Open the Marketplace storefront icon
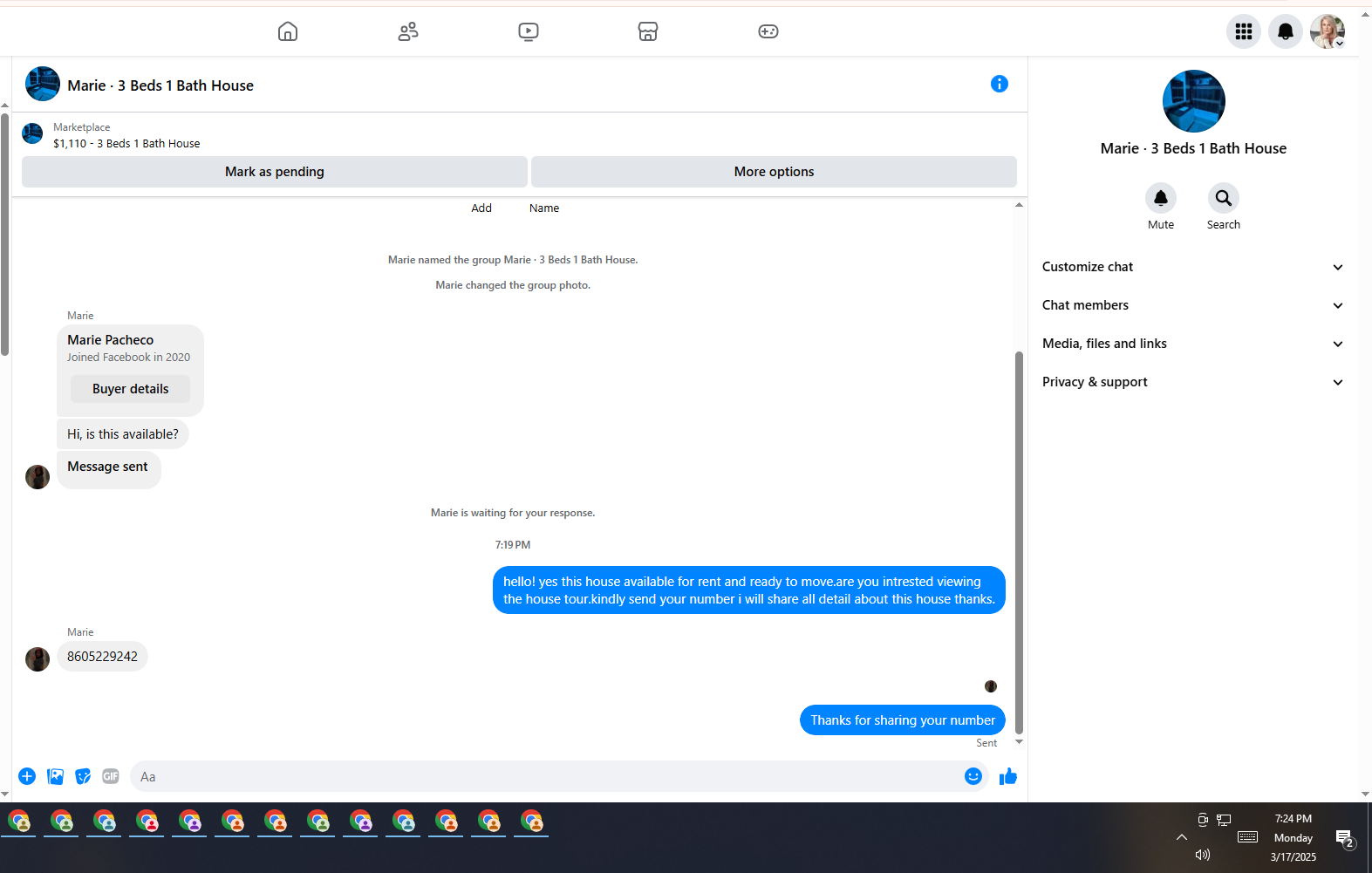1372x873 pixels. pyautogui.click(x=648, y=31)
